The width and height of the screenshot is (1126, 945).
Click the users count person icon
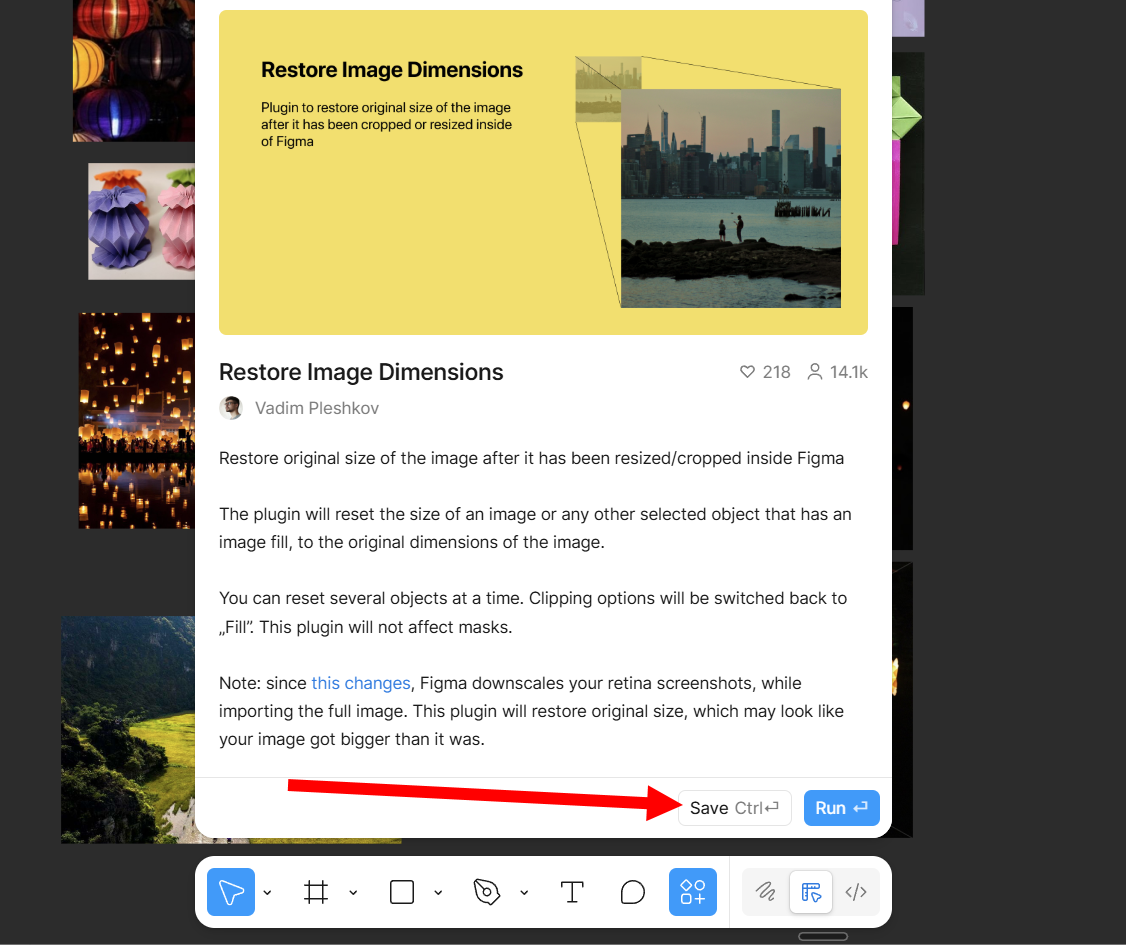point(814,372)
